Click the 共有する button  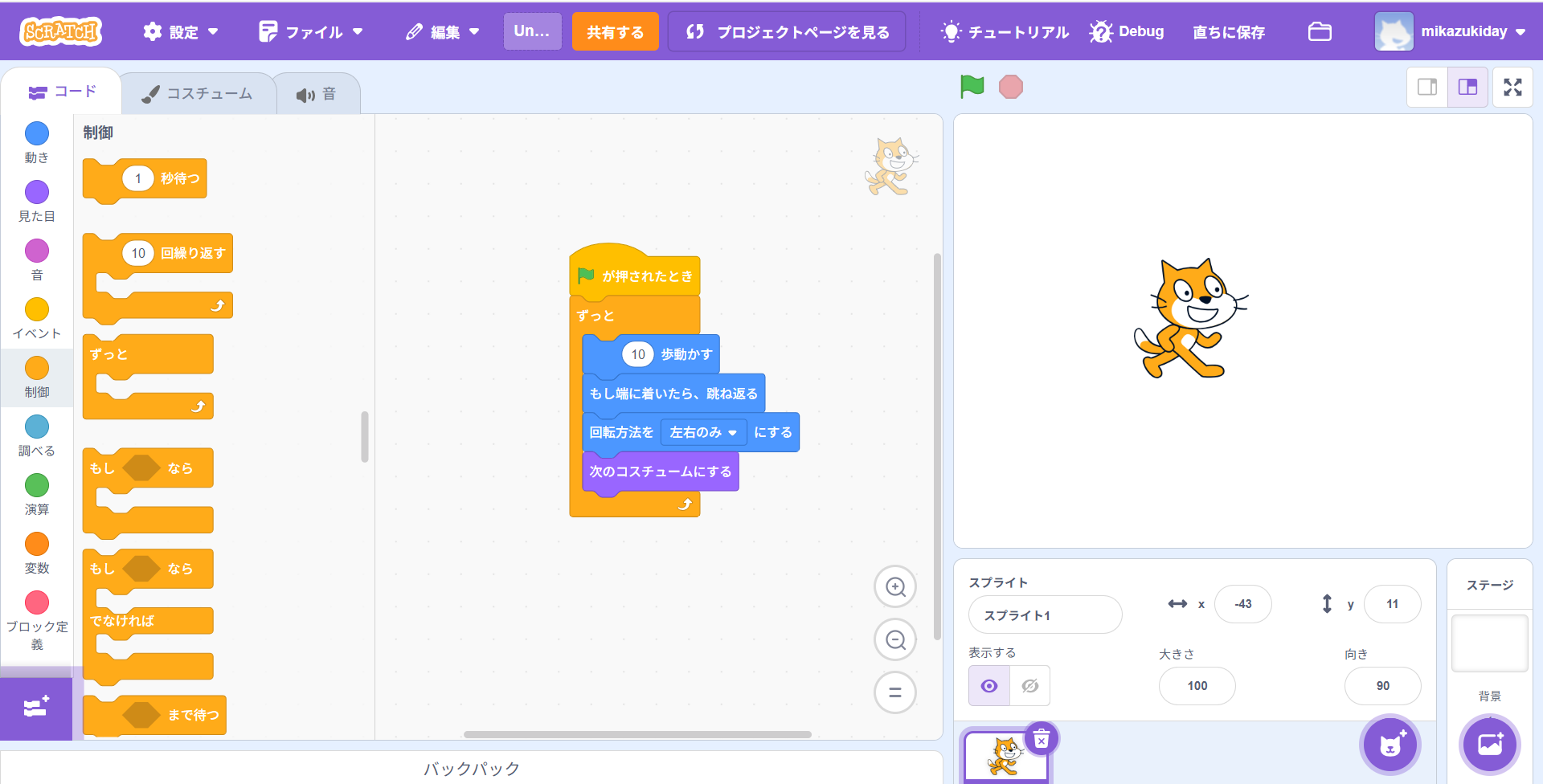[615, 31]
